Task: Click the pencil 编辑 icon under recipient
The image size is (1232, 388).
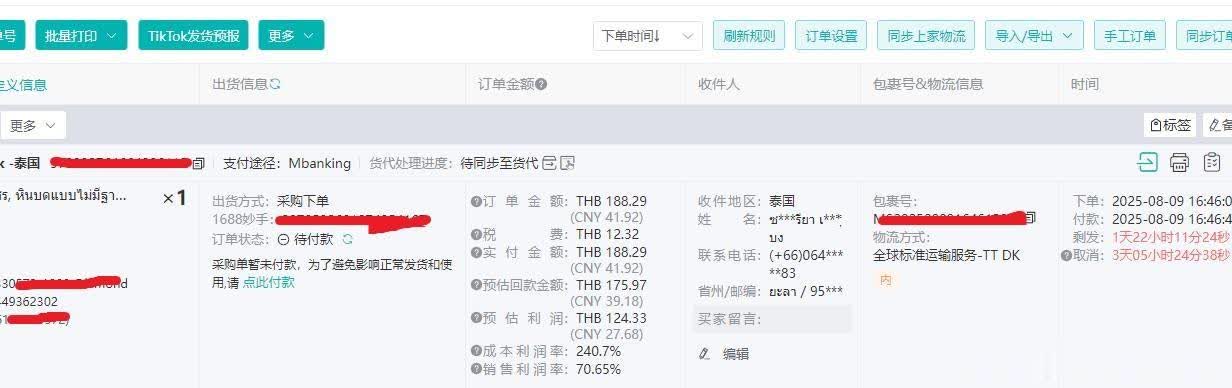Action: 705,353
